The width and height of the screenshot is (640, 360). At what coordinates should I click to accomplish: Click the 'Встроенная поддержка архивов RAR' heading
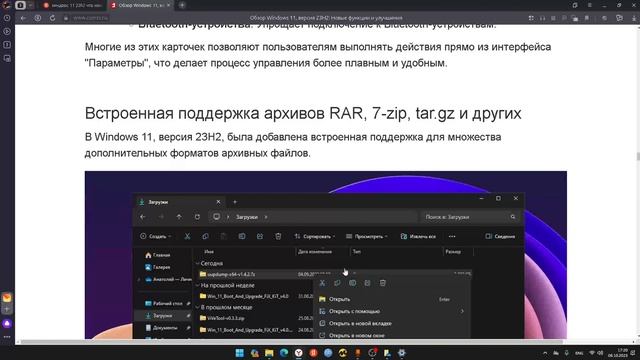303,113
